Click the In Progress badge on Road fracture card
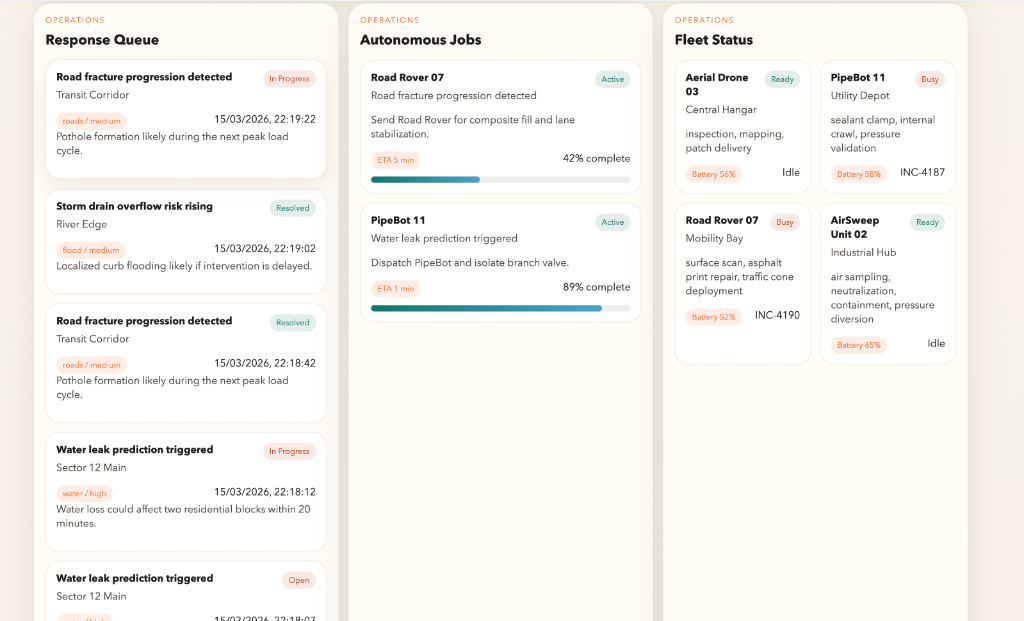Viewport: 1024px width, 621px height. (290, 79)
